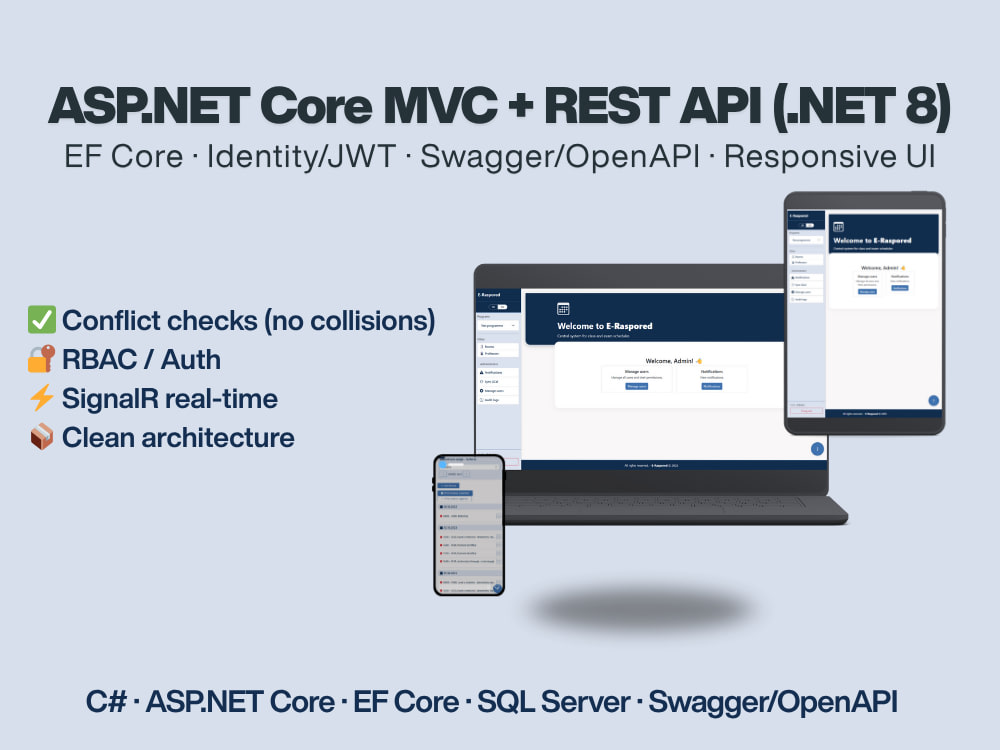The height and width of the screenshot is (750, 1000).
Task: Click 'Welcome to E-Raspored' heading on laptop
Action: click(x=605, y=326)
